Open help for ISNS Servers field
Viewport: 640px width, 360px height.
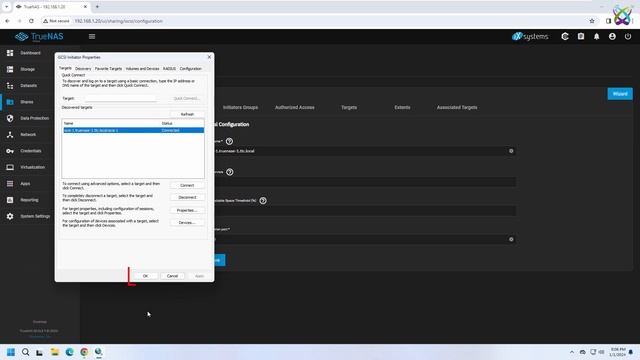pos(230,172)
